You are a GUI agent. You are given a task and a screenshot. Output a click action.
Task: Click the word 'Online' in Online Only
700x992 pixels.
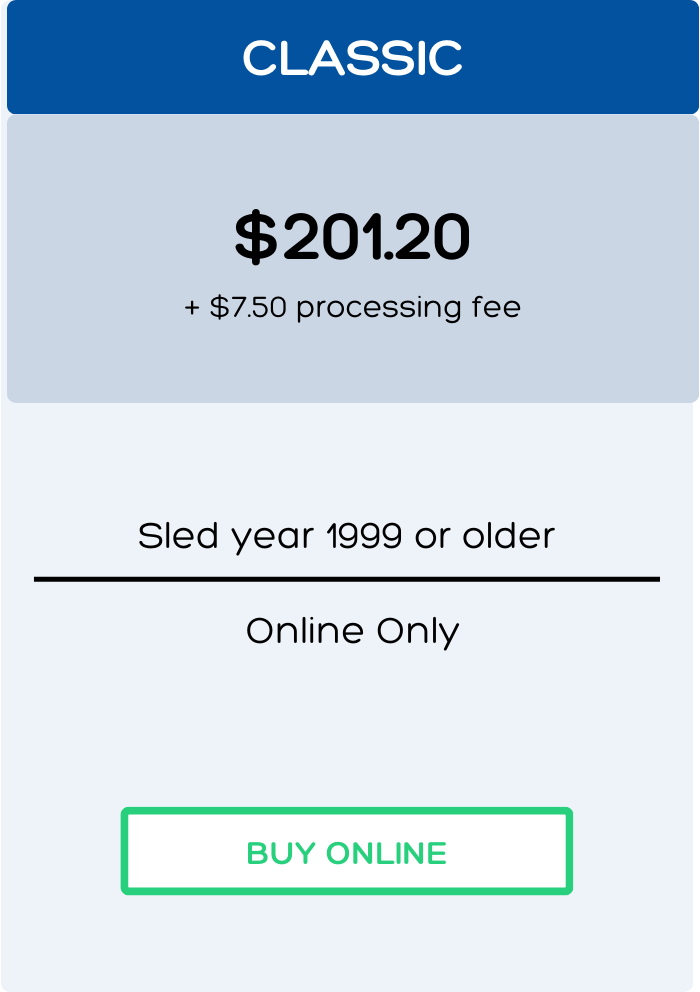pyautogui.click(x=305, y=630)
